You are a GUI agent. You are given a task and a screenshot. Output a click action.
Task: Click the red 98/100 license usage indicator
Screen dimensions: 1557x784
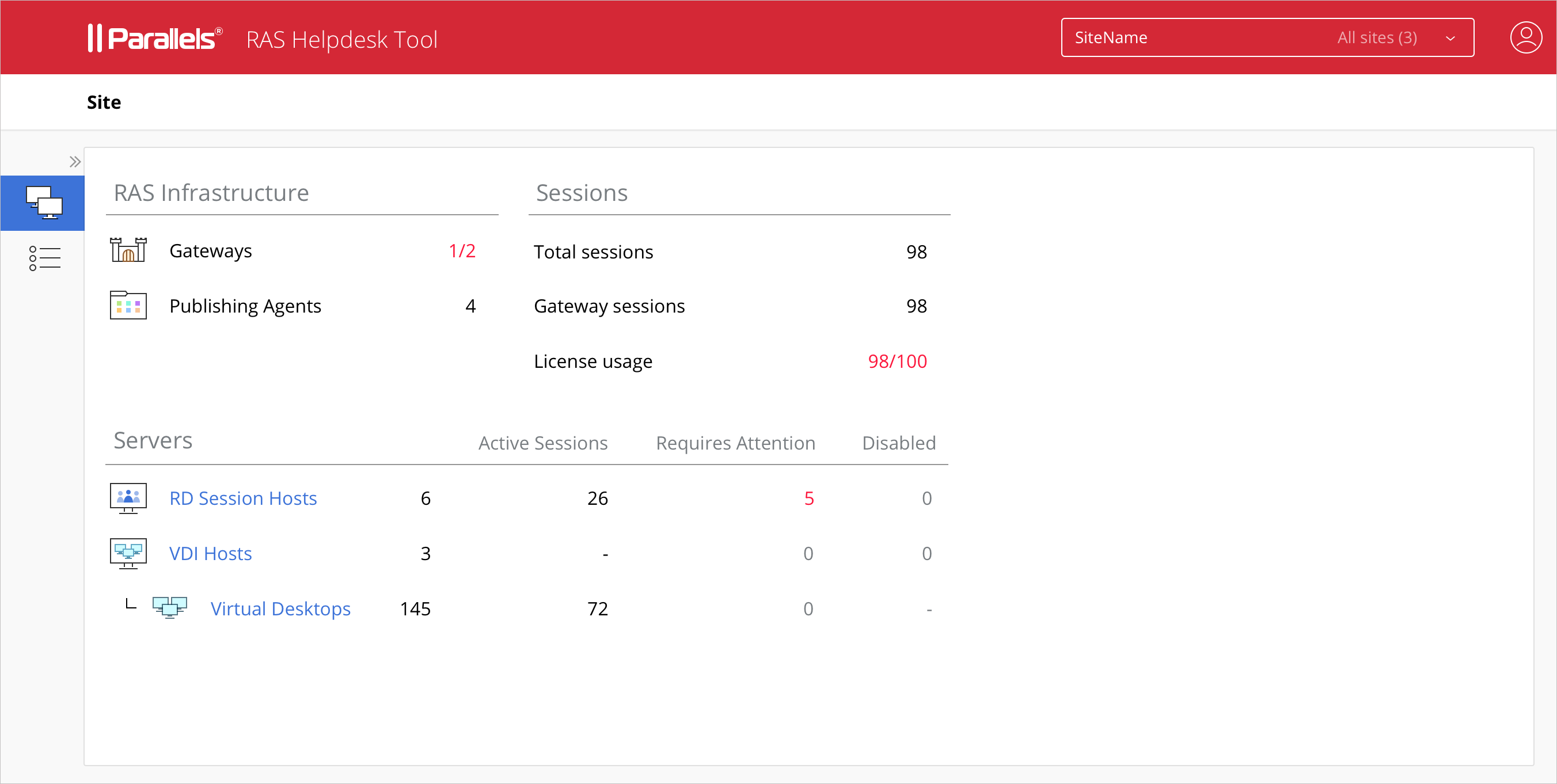click(x=897, y=360)
